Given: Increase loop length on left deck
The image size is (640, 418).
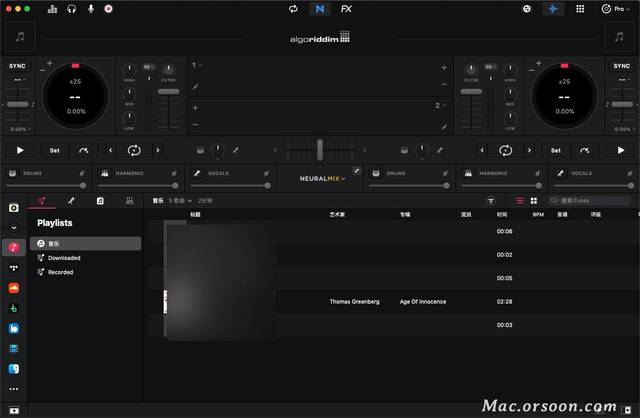Looking at the screenshot, I should coord(158,150).
